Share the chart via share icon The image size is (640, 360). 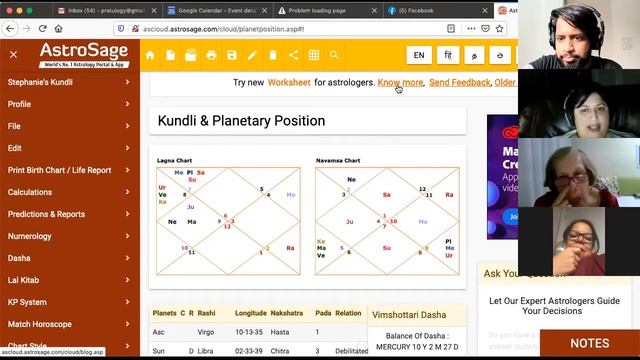[x=293, y=55]
